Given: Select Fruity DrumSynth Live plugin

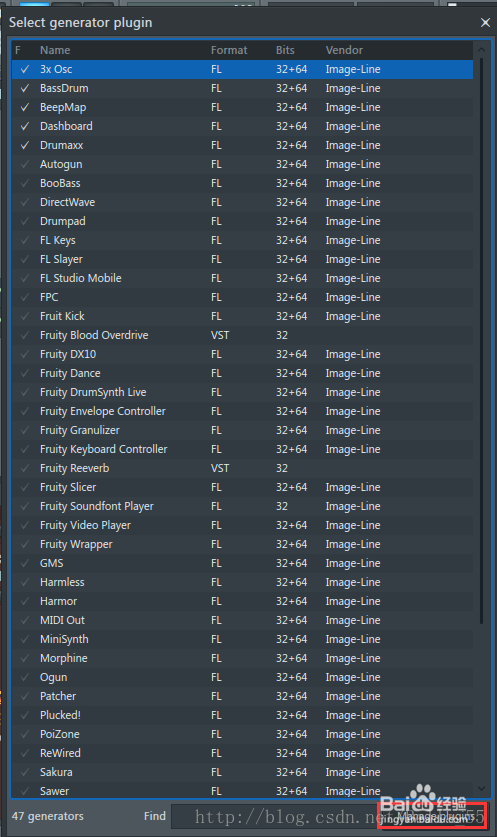Looking at the screenshot, I should coord(242,392).
